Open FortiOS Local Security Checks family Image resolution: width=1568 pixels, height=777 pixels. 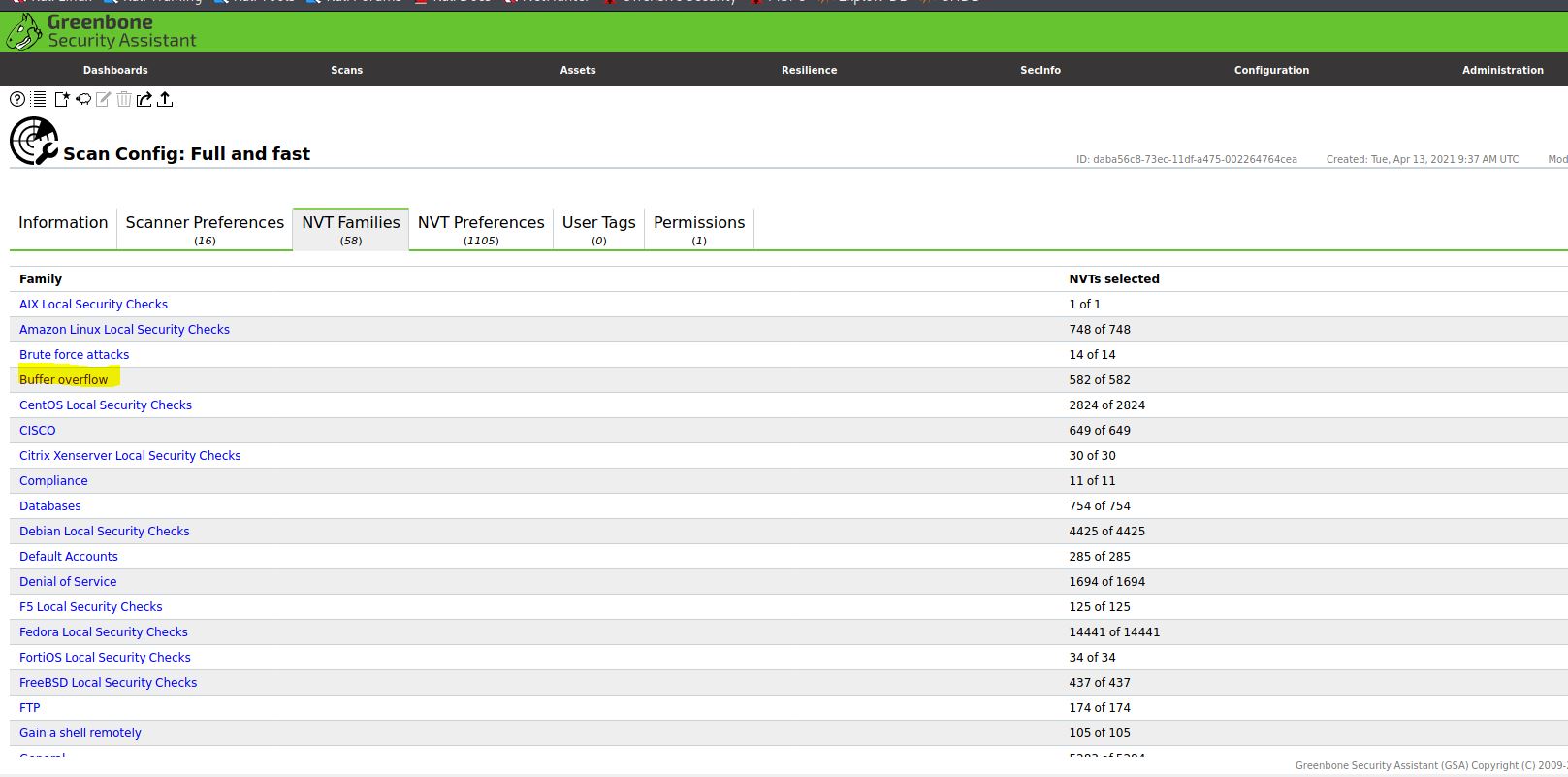[x=105, y=658]
